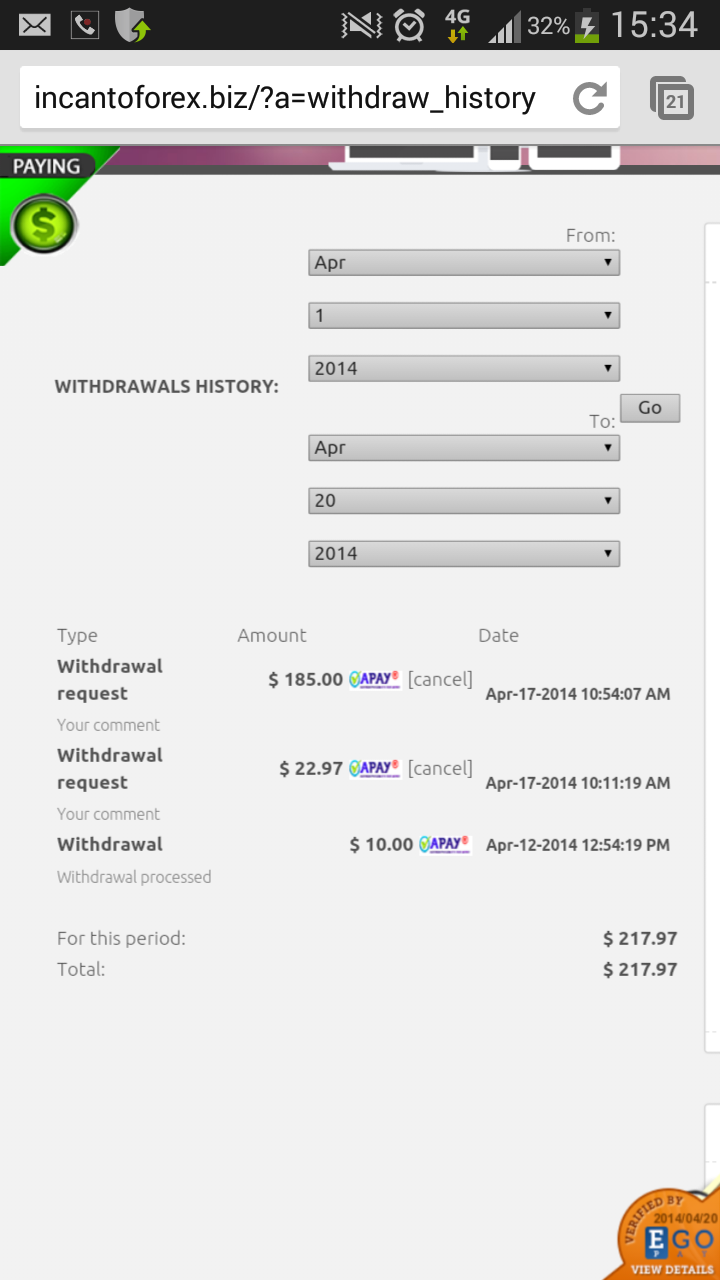The image size is (720, 1280).
Task: Open the From month dropdown
Action: coord(464,263)
